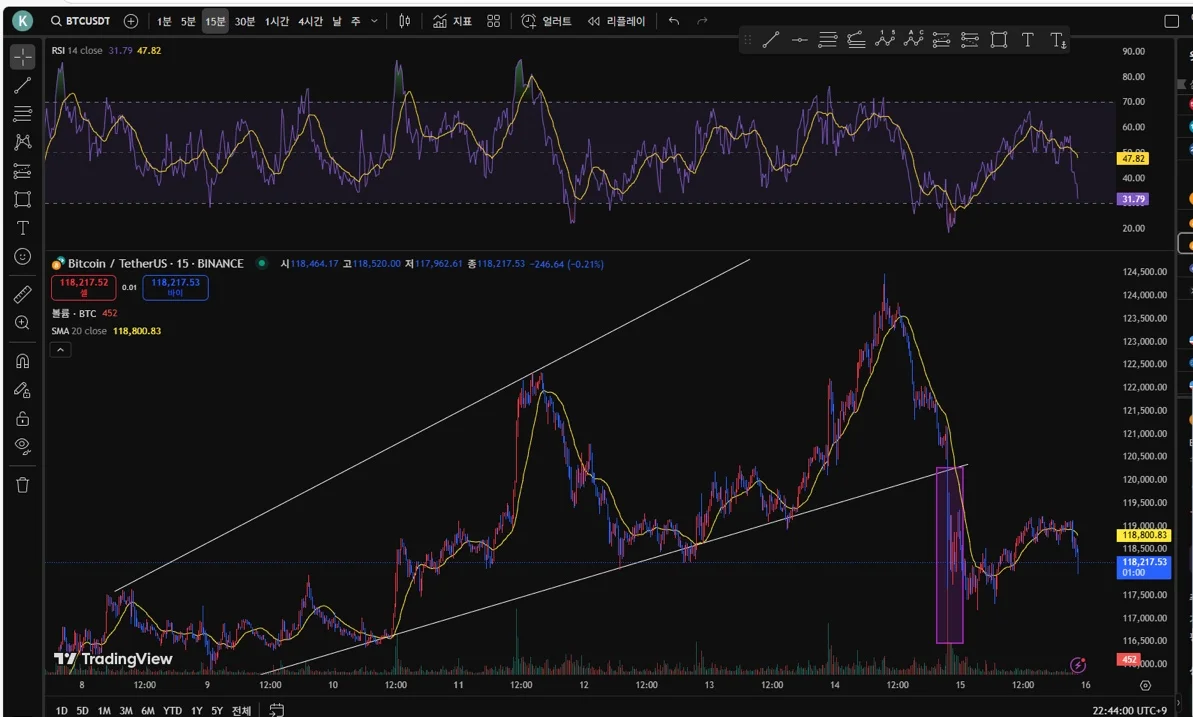Select the trend line drawing tool
The image size is (1193, 717).
coord(22,86)
